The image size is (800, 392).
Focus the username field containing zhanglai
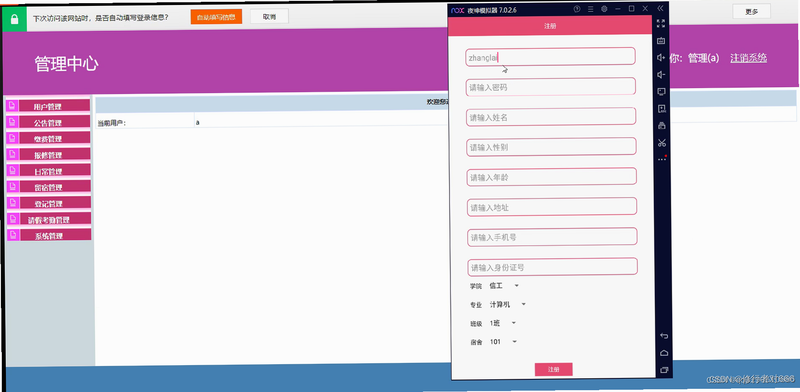click(551, 57)
